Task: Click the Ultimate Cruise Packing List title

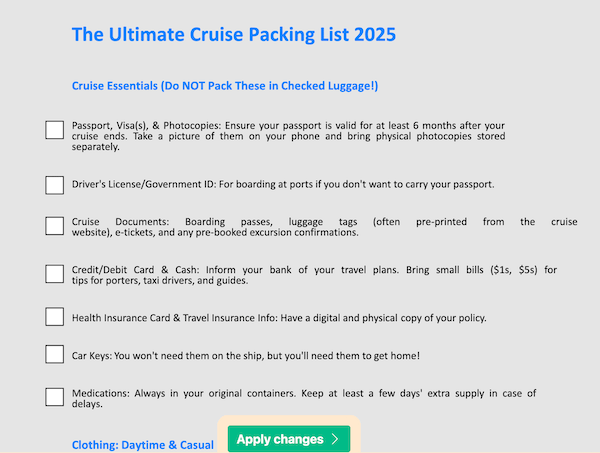Action: tap(234, 35)
